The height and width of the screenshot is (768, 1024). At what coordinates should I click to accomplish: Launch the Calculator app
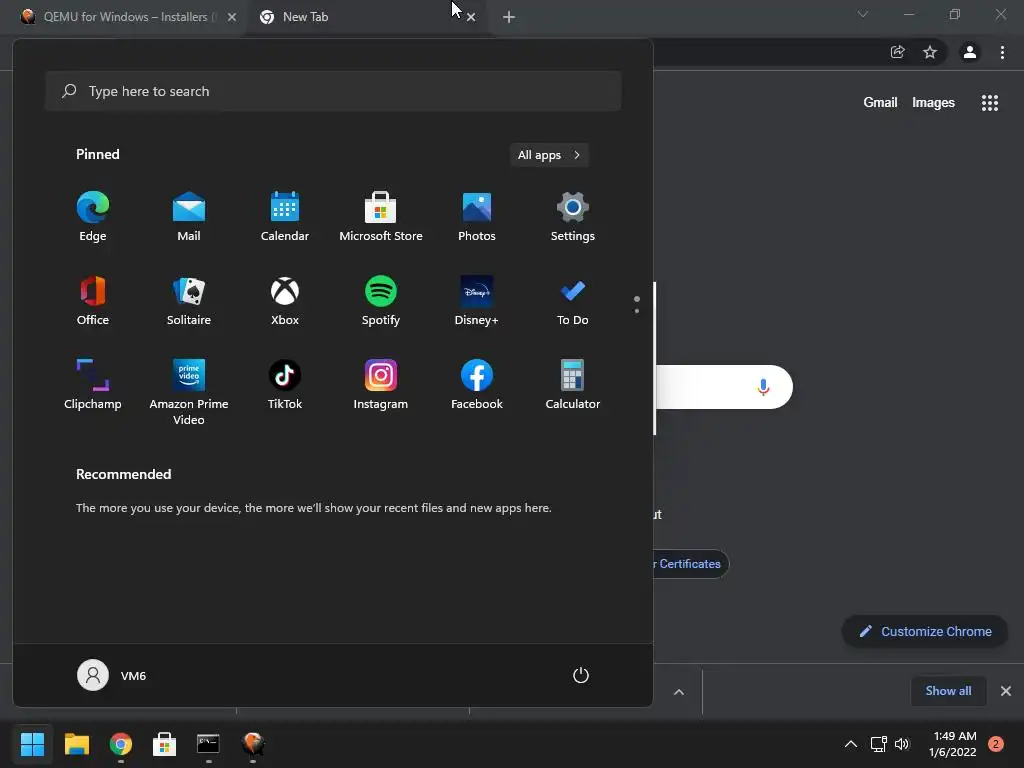click(573, 385)
